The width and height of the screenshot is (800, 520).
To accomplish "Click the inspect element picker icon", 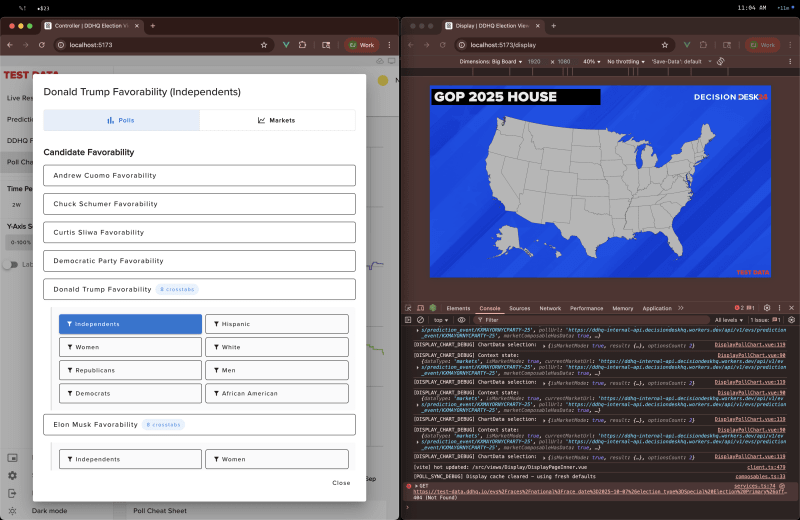I will point(410,308).
